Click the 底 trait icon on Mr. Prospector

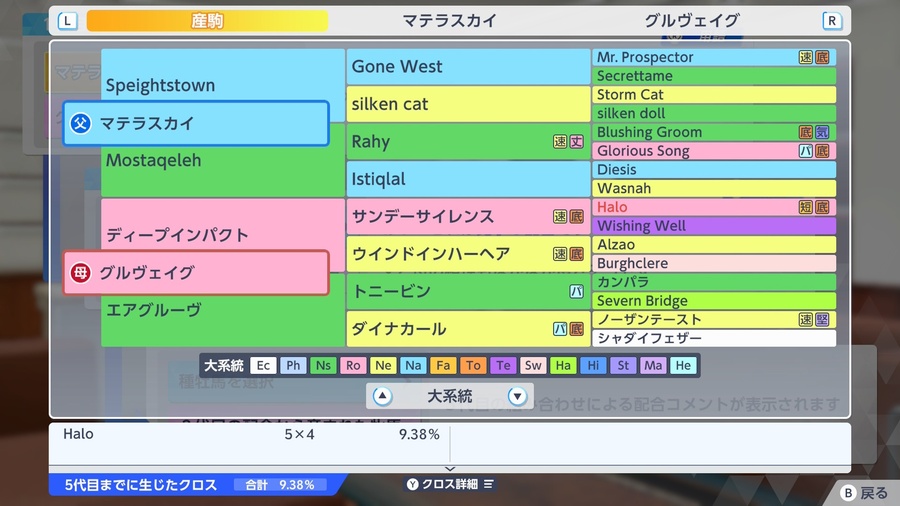tap(822, 57)
